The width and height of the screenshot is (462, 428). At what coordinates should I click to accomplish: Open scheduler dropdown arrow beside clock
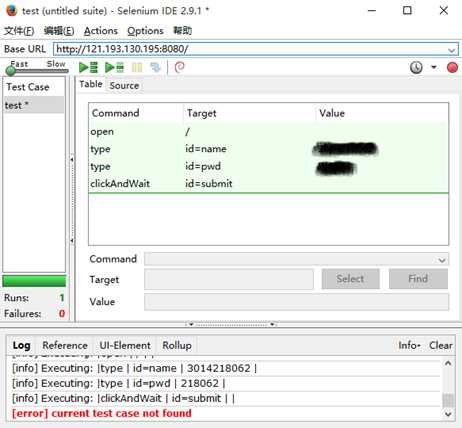434,67
